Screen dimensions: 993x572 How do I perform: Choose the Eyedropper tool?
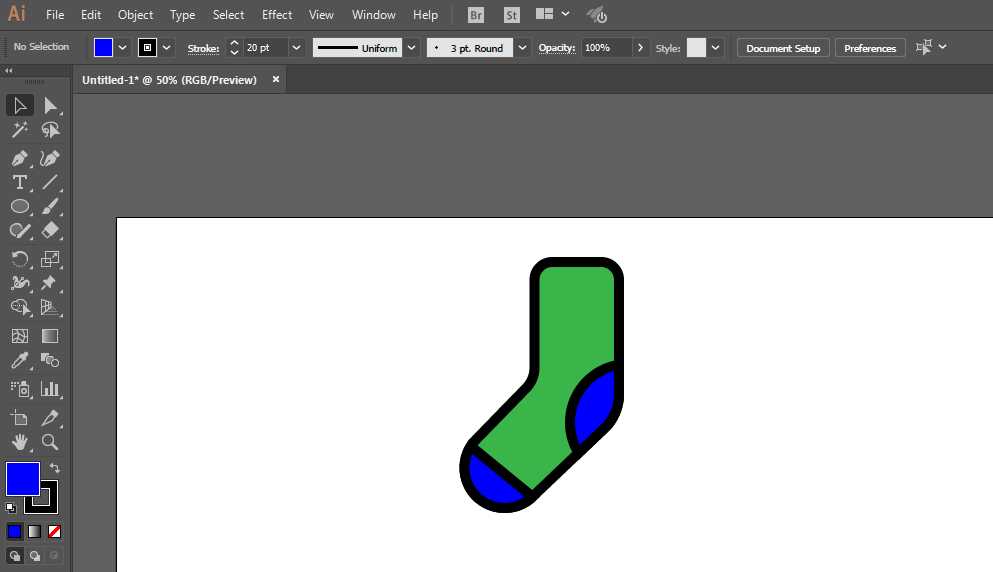tap(19, 361)
